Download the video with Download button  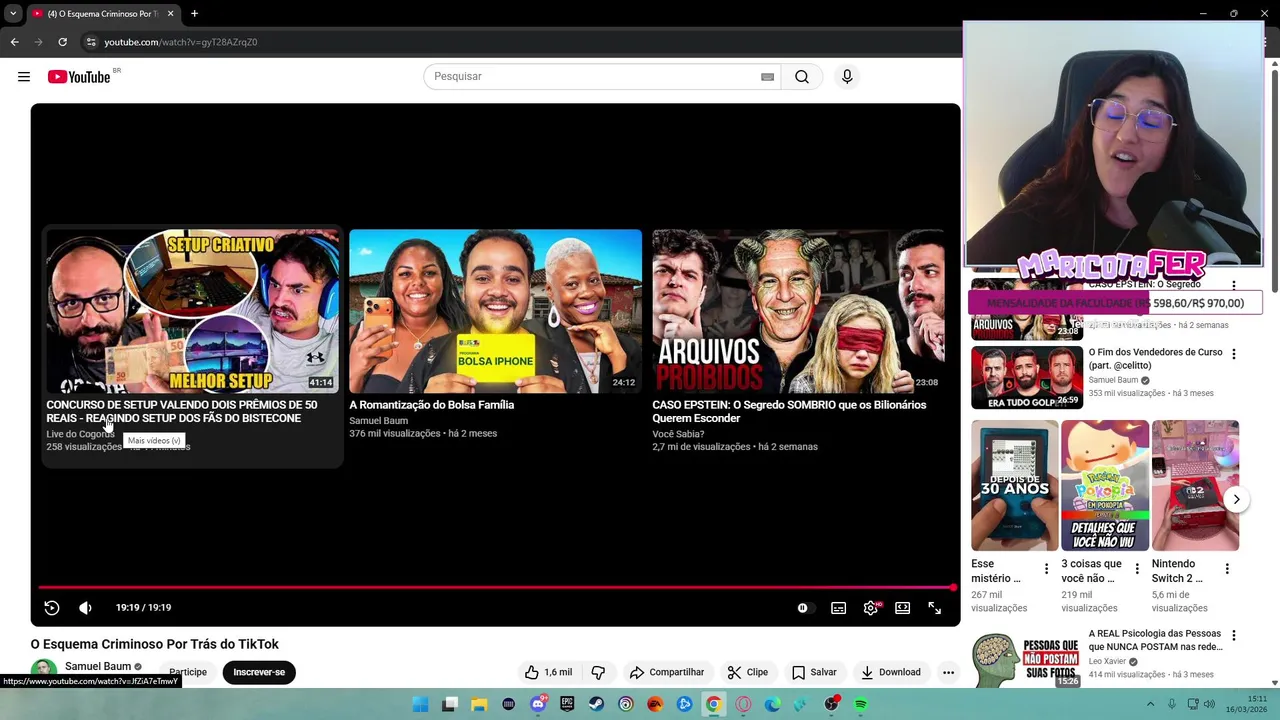(890, 672)
